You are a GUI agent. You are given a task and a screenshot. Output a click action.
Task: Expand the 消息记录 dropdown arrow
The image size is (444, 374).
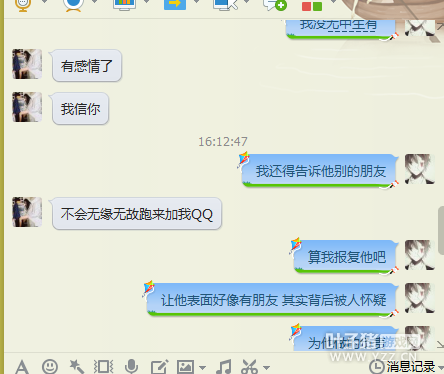pos(441,368)
